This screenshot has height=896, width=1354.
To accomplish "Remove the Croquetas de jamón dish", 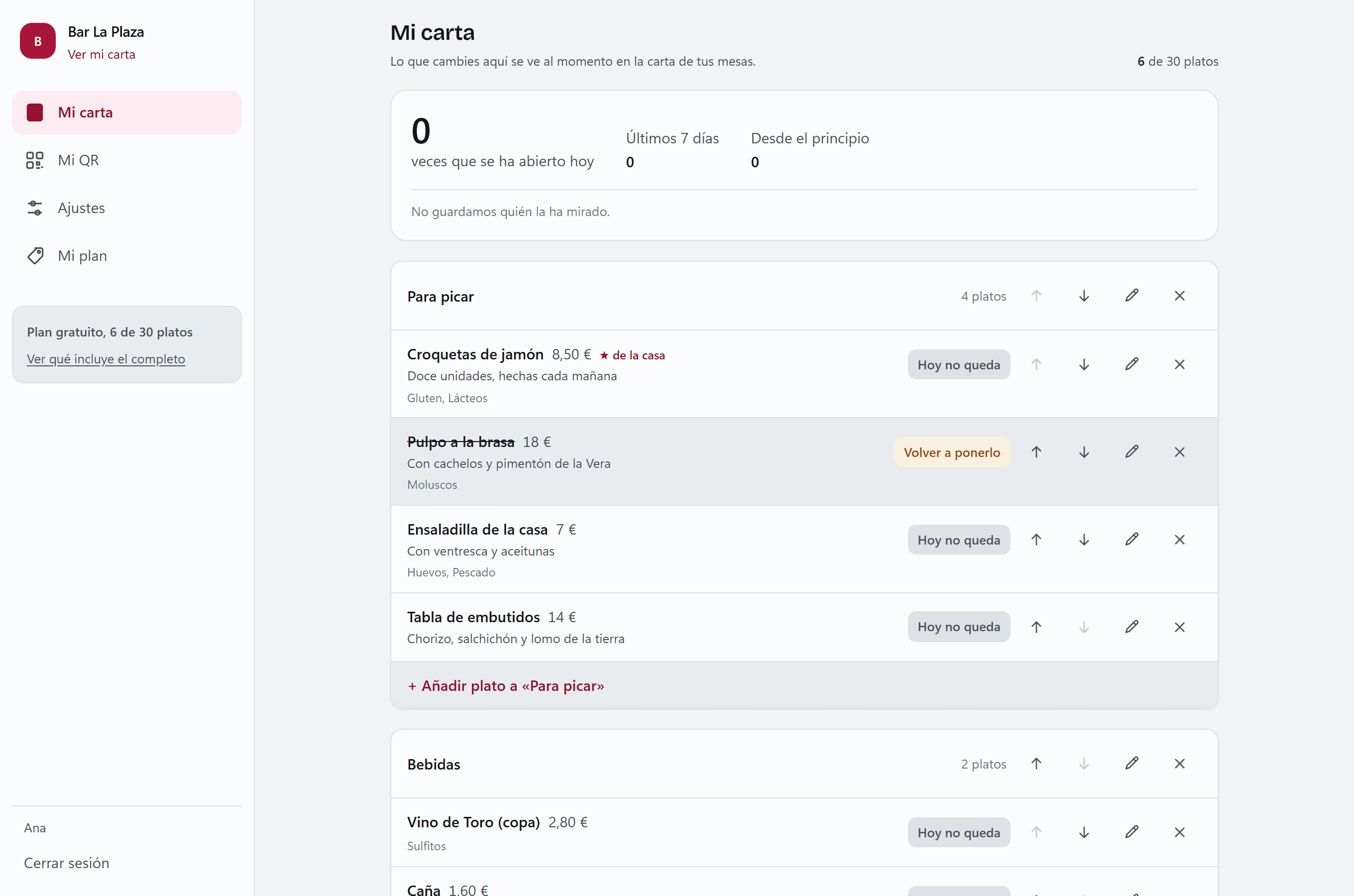I will click(x=1180, y=364).
